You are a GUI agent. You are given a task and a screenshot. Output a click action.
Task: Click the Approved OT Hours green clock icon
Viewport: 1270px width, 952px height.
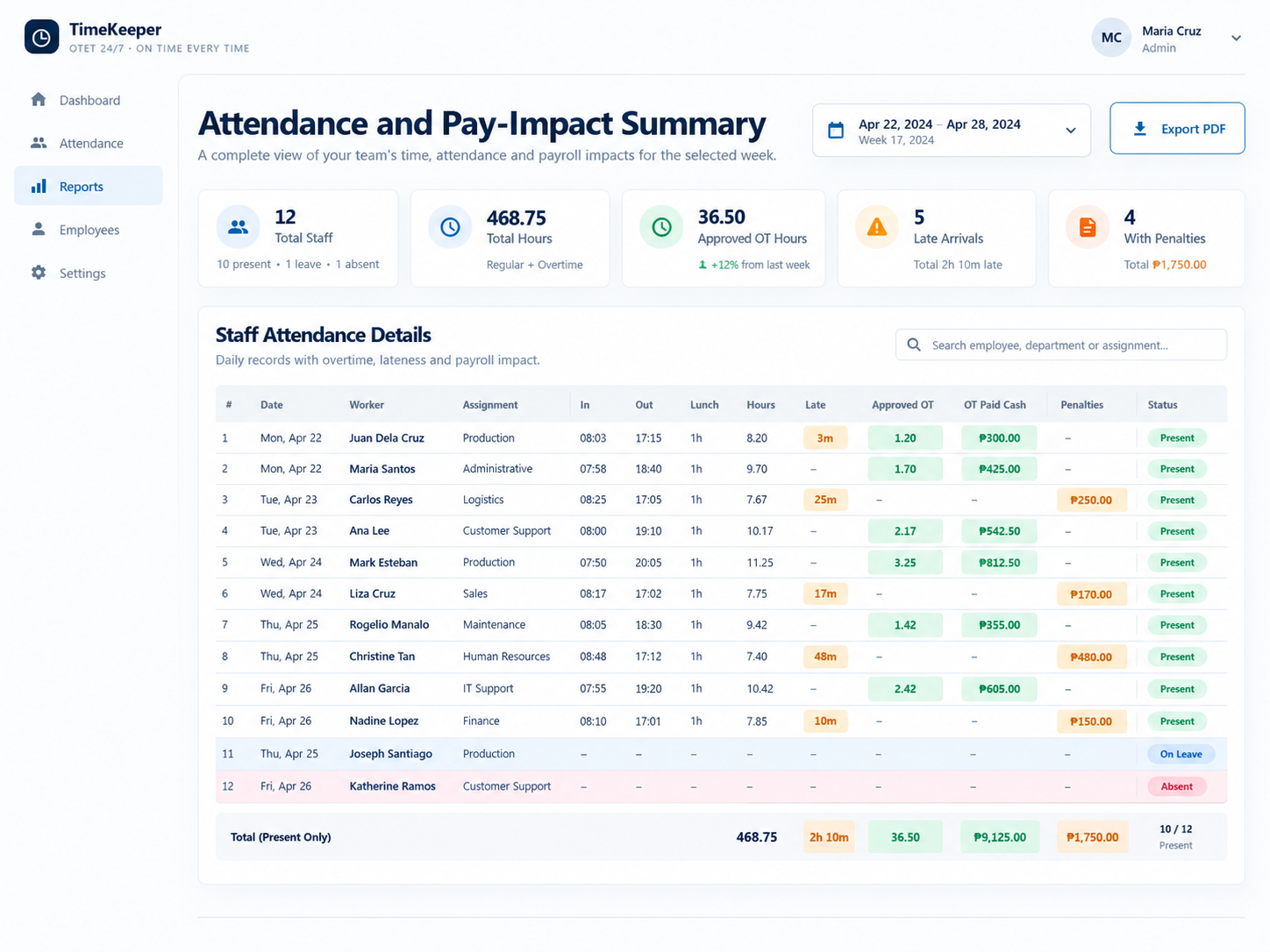pyautogui.click(x=661, y=227)
